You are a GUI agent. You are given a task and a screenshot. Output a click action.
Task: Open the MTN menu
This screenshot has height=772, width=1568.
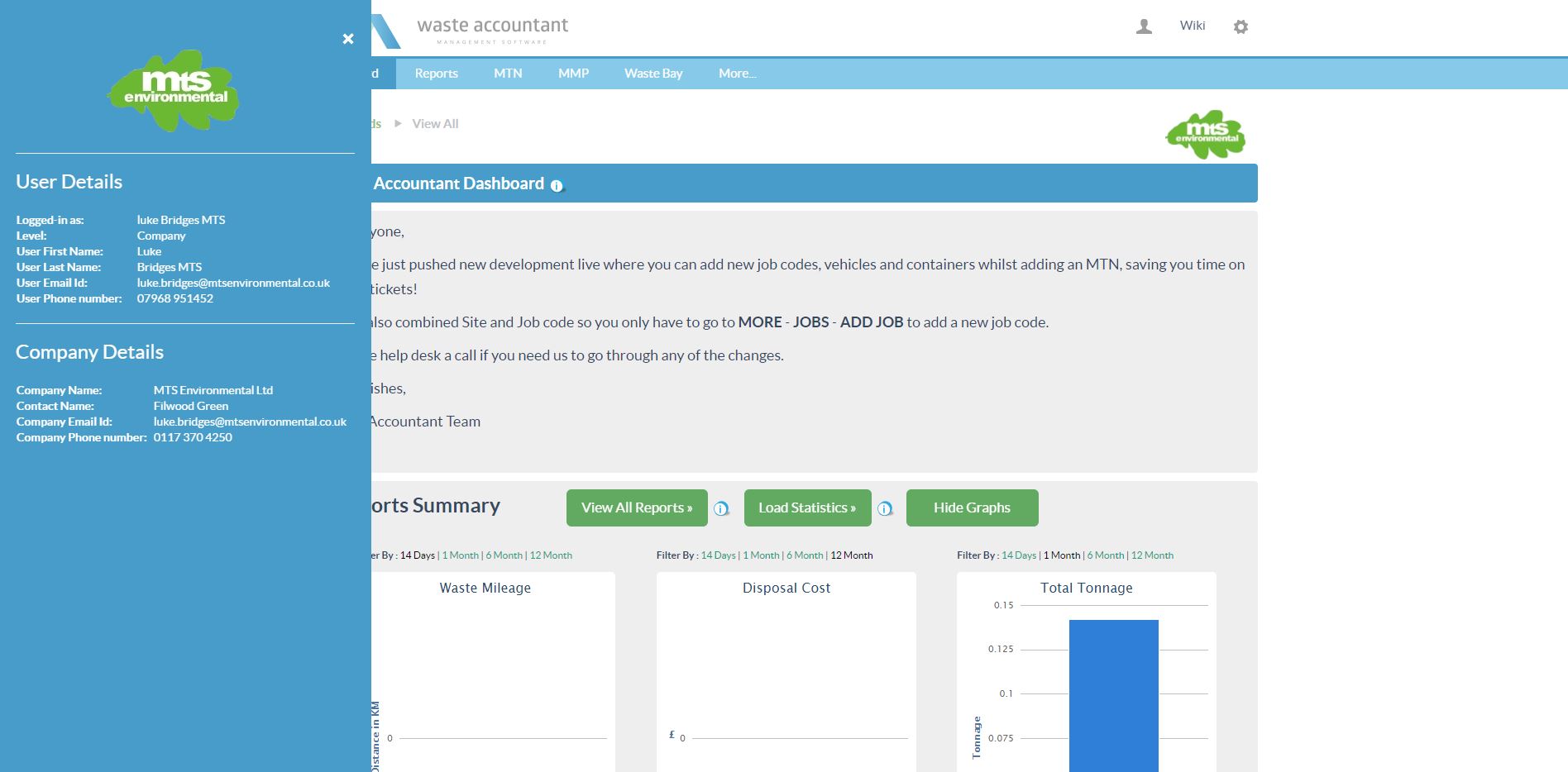coord(508,74)
